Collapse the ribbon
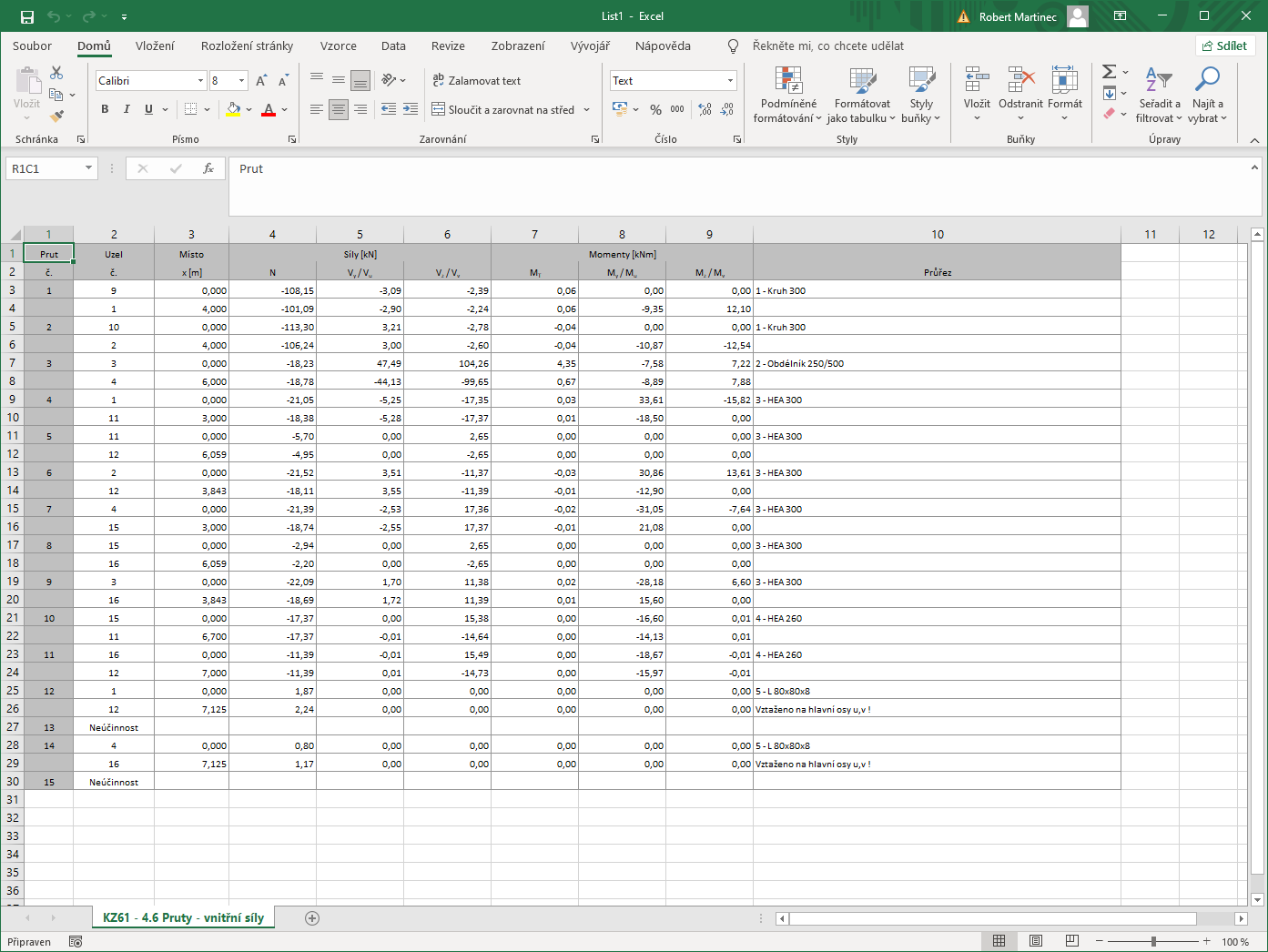1268x952 pixels. [1254, 140]
